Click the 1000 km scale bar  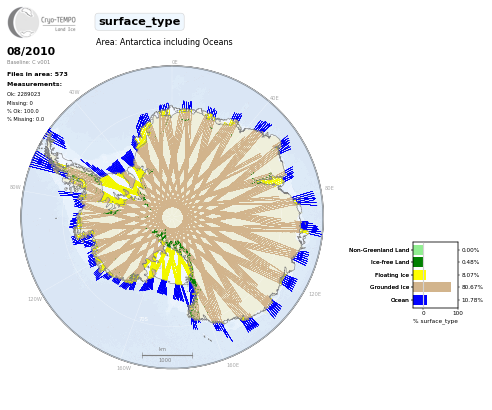[x=167, y=355]
